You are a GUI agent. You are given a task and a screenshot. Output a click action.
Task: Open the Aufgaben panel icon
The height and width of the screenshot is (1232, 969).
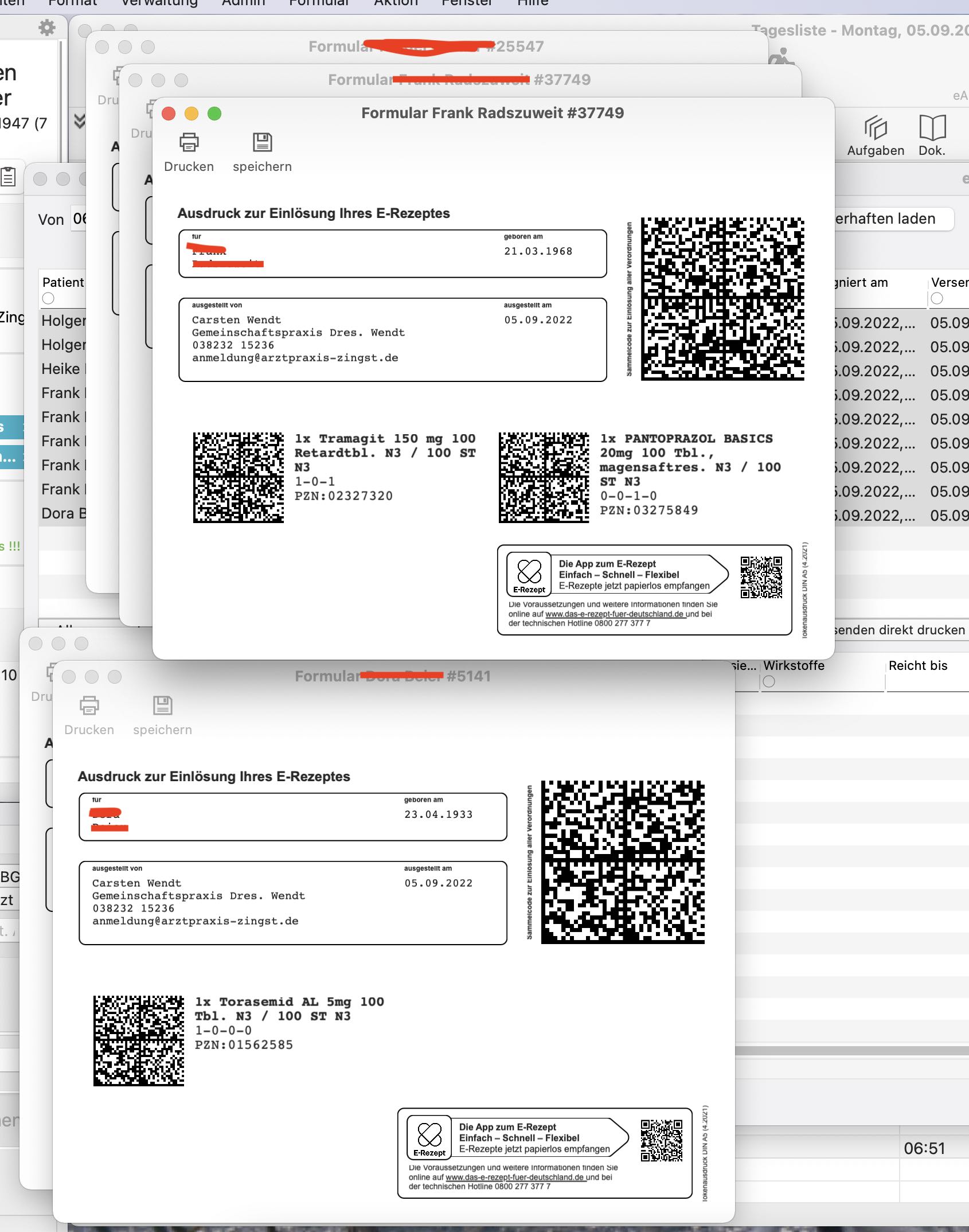[876, 135]
